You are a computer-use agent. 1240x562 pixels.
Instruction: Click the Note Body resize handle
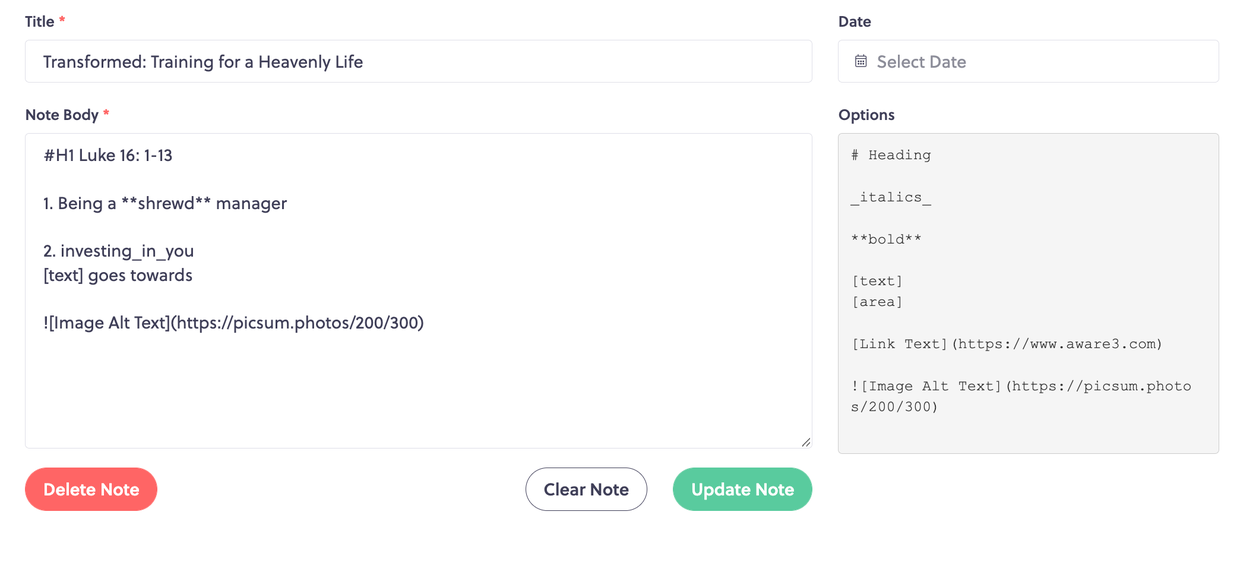point(806,442)
